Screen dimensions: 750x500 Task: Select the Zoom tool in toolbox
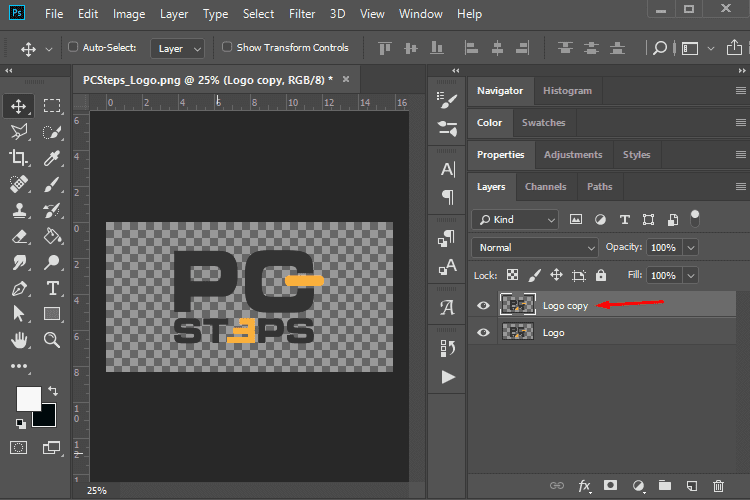click(x=52, y=340)
